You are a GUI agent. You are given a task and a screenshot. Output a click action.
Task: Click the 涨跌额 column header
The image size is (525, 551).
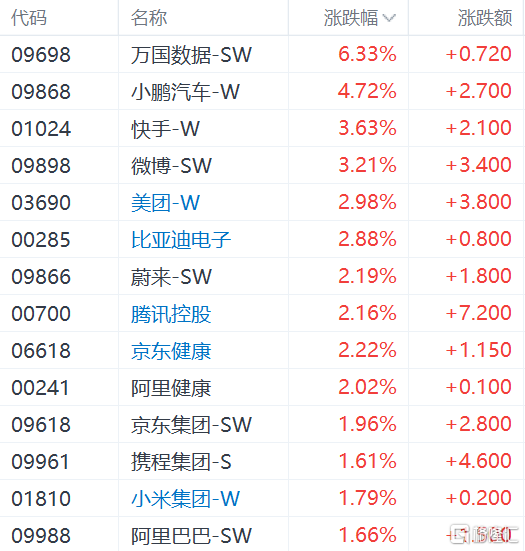click(485, 18)
